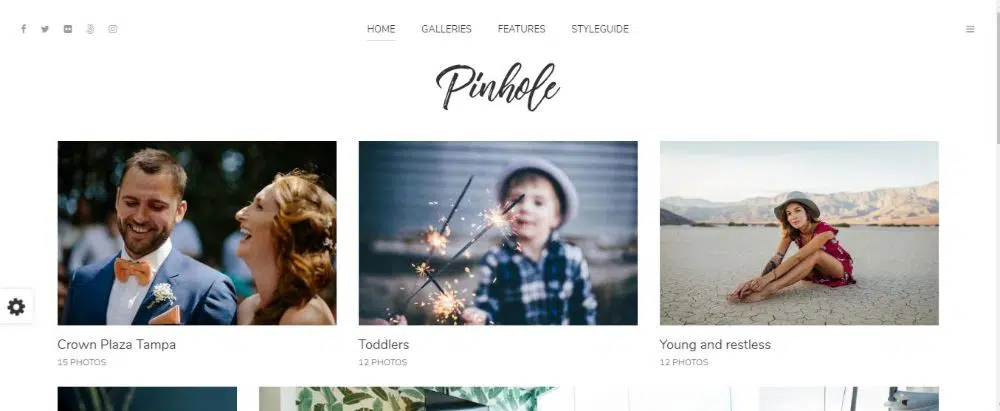Open the Instagram social link
1000x411 pixels.
coord(113,29)
